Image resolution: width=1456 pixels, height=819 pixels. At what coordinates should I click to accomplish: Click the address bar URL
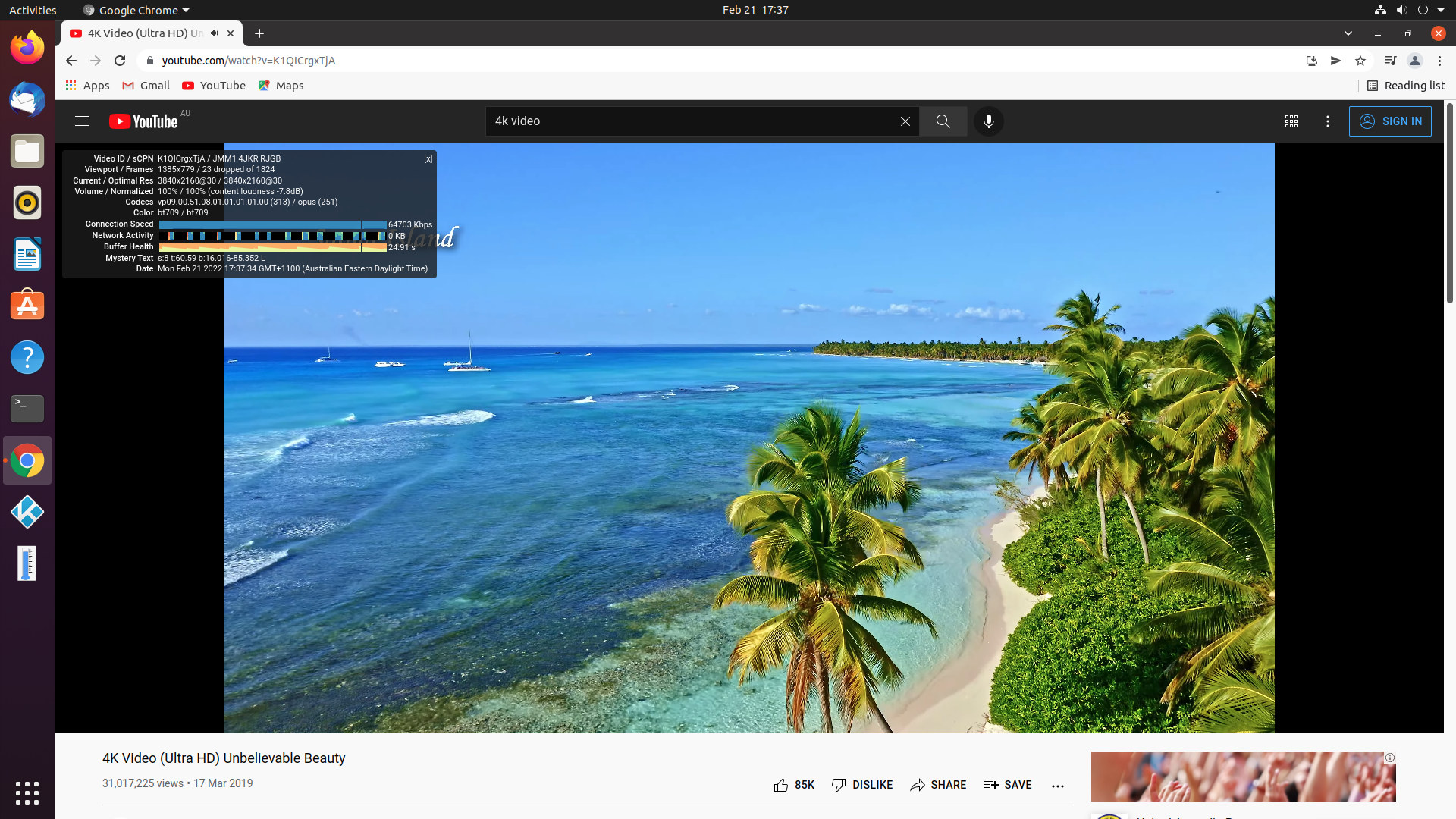point(248,61)
